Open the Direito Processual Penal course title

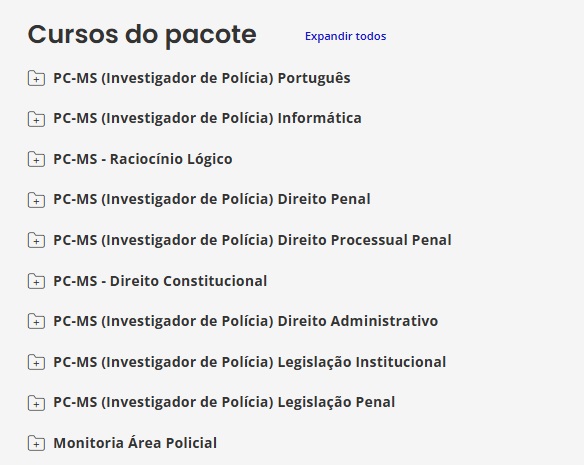pyautogui.click(x=252, y=240)
